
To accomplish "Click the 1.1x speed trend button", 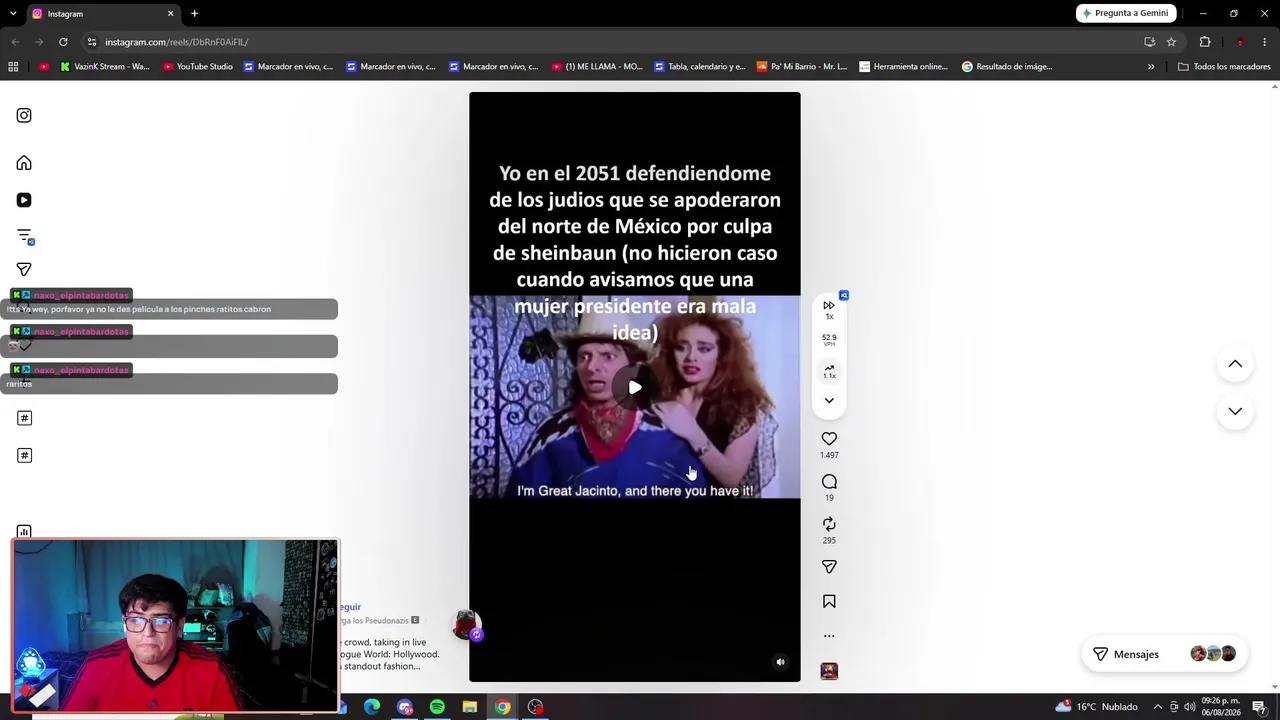I will [x=829, y=372].
